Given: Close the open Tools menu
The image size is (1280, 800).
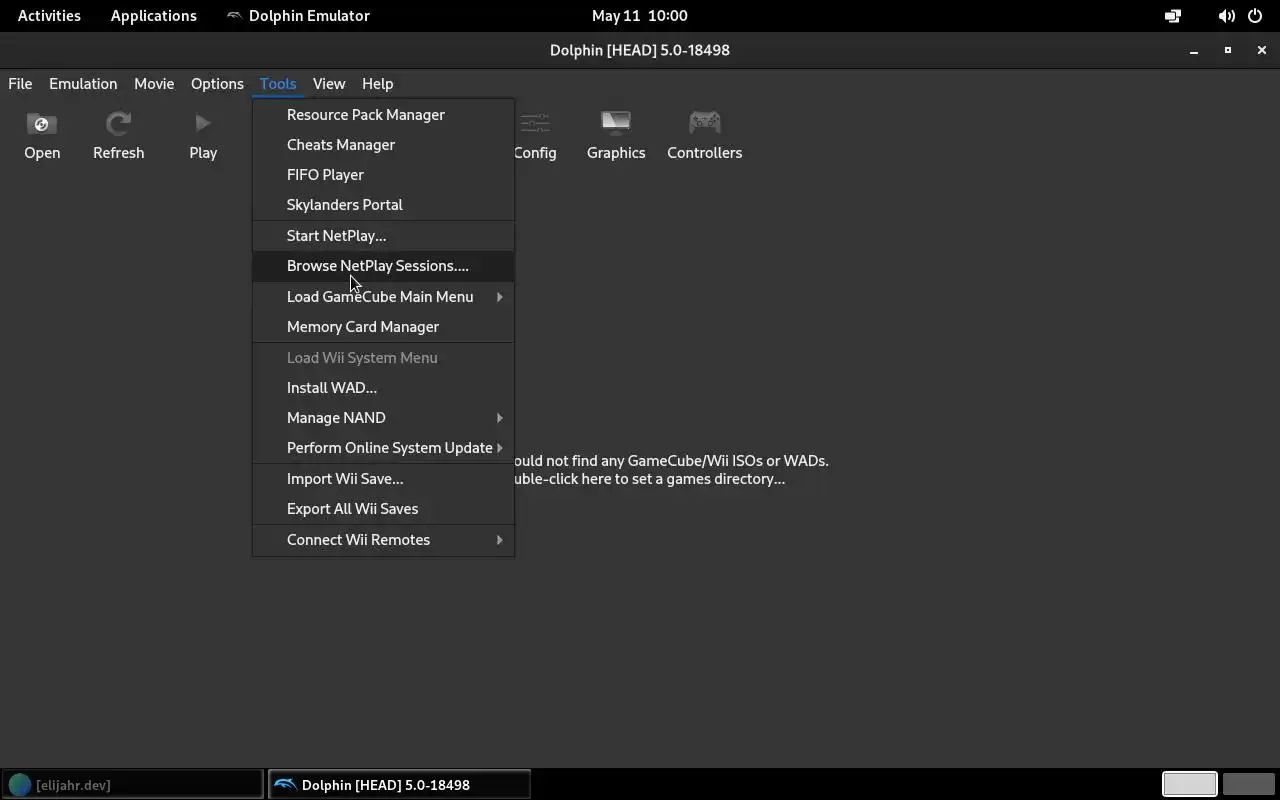Looking at the screenshot, I should click(278, 84).
